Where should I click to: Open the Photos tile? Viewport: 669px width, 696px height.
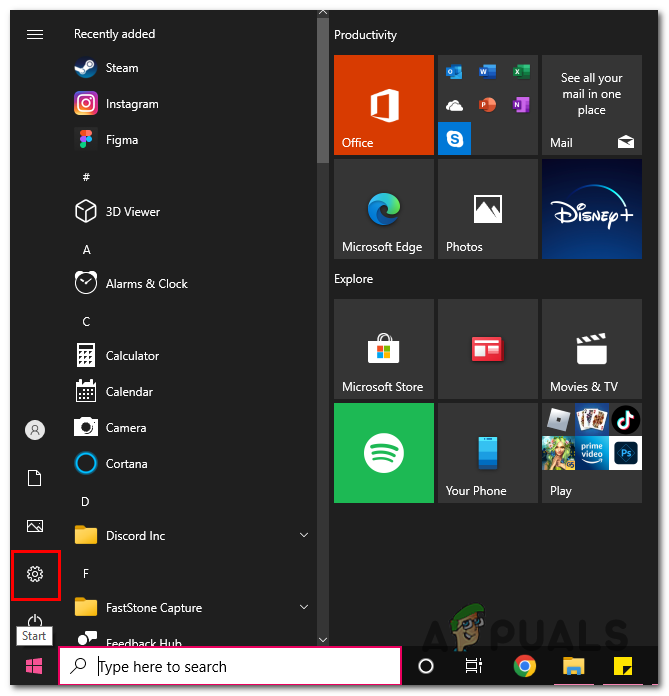pos(487,209)
